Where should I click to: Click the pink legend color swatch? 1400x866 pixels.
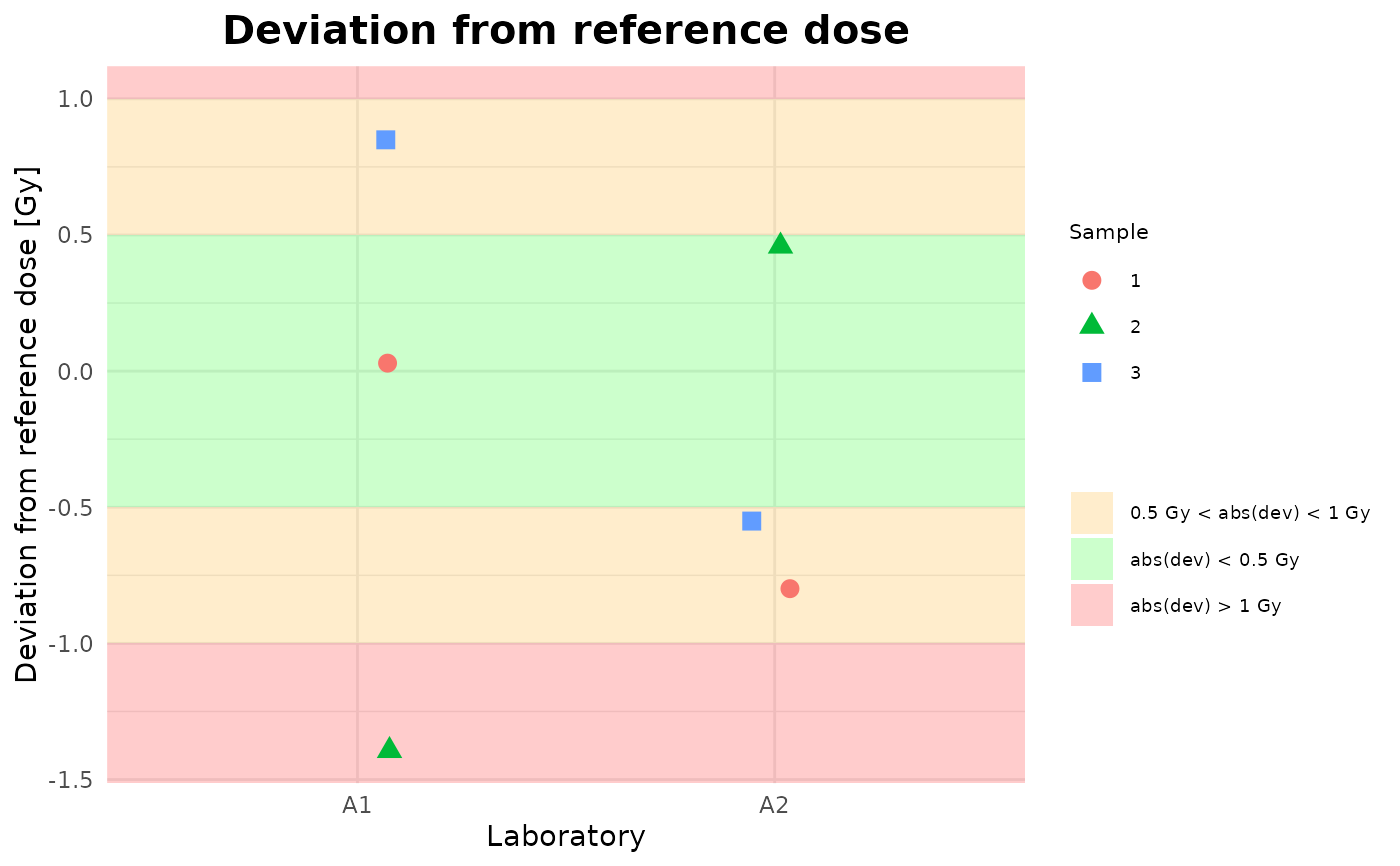[x=1092, y=605]
